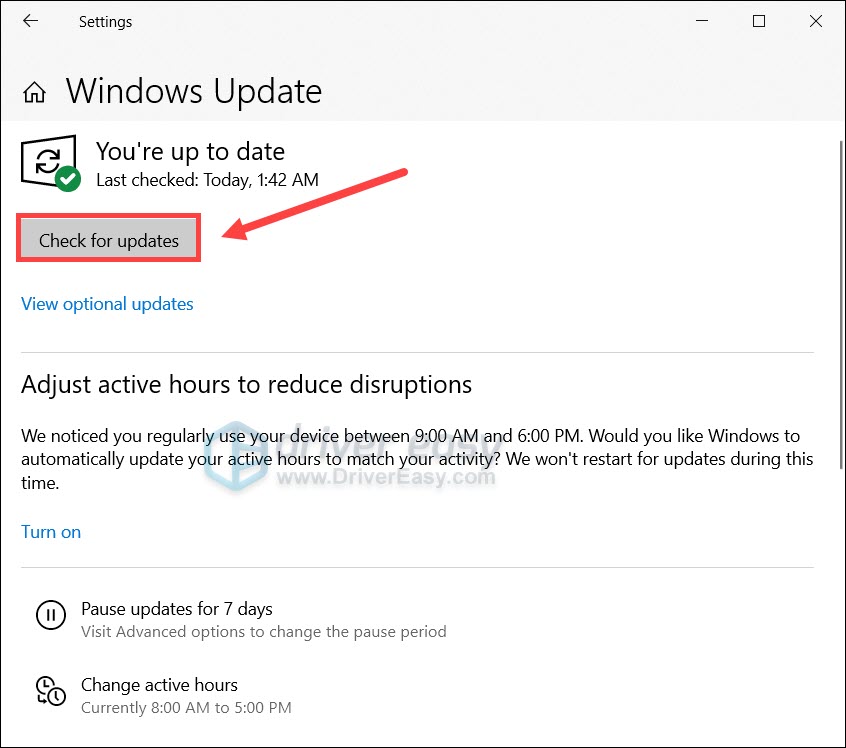Go to Settings home via house icon
The width and height of the screenshot is (846, 748).
click(x=35, y=93)
